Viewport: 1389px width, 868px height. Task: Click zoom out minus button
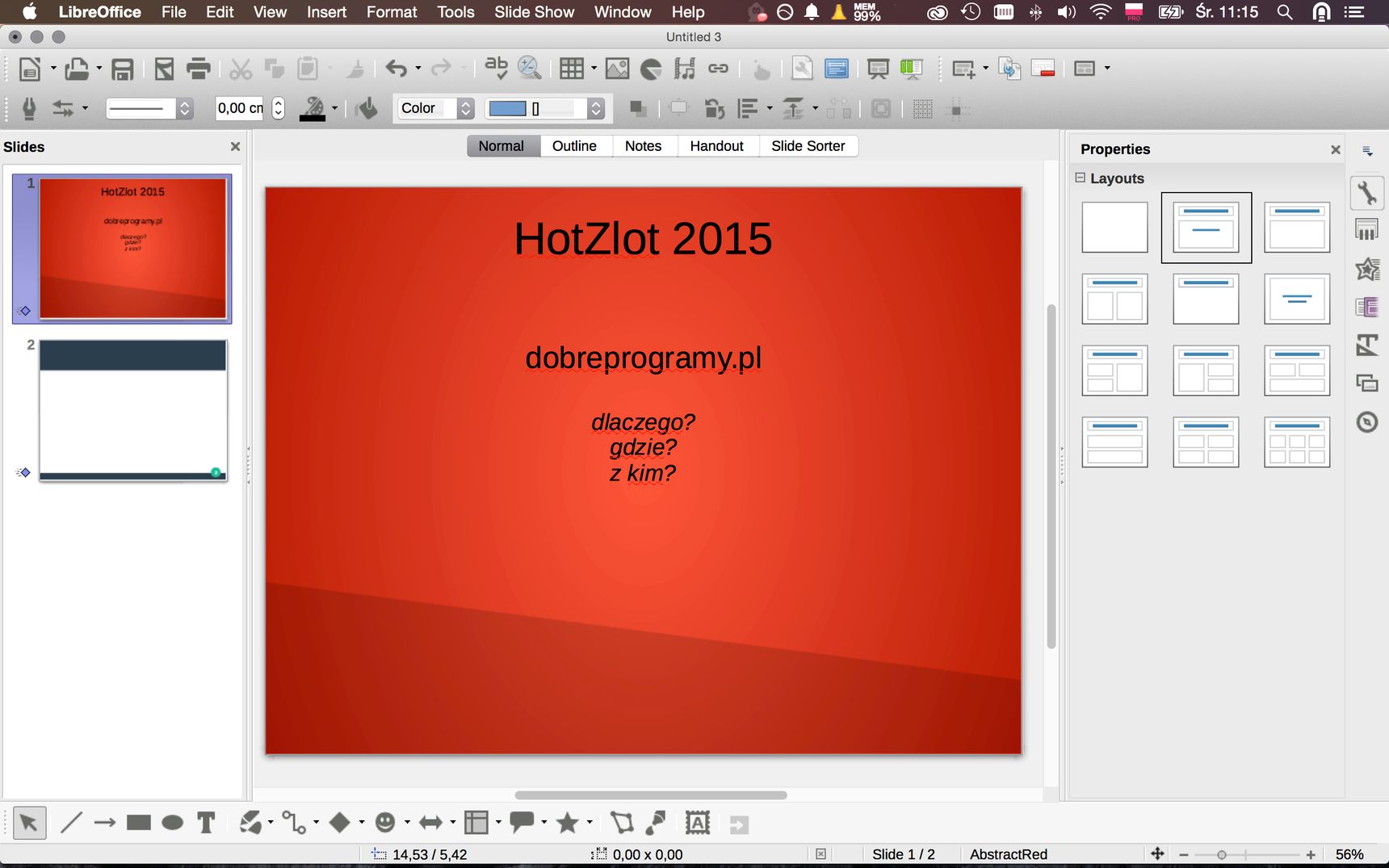pos(1184,854)
